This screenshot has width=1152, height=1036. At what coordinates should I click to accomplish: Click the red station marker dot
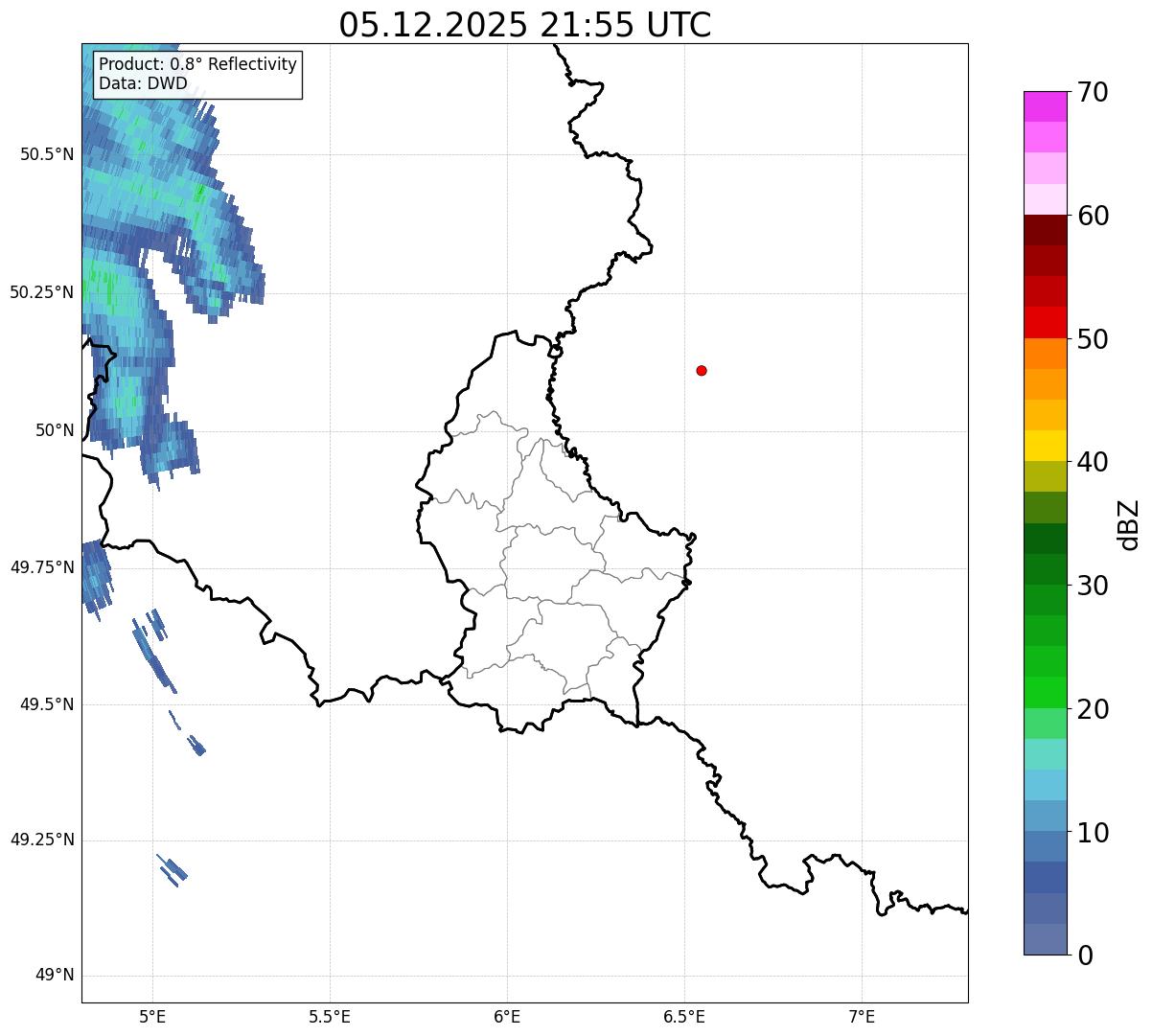tap(702, 370)
